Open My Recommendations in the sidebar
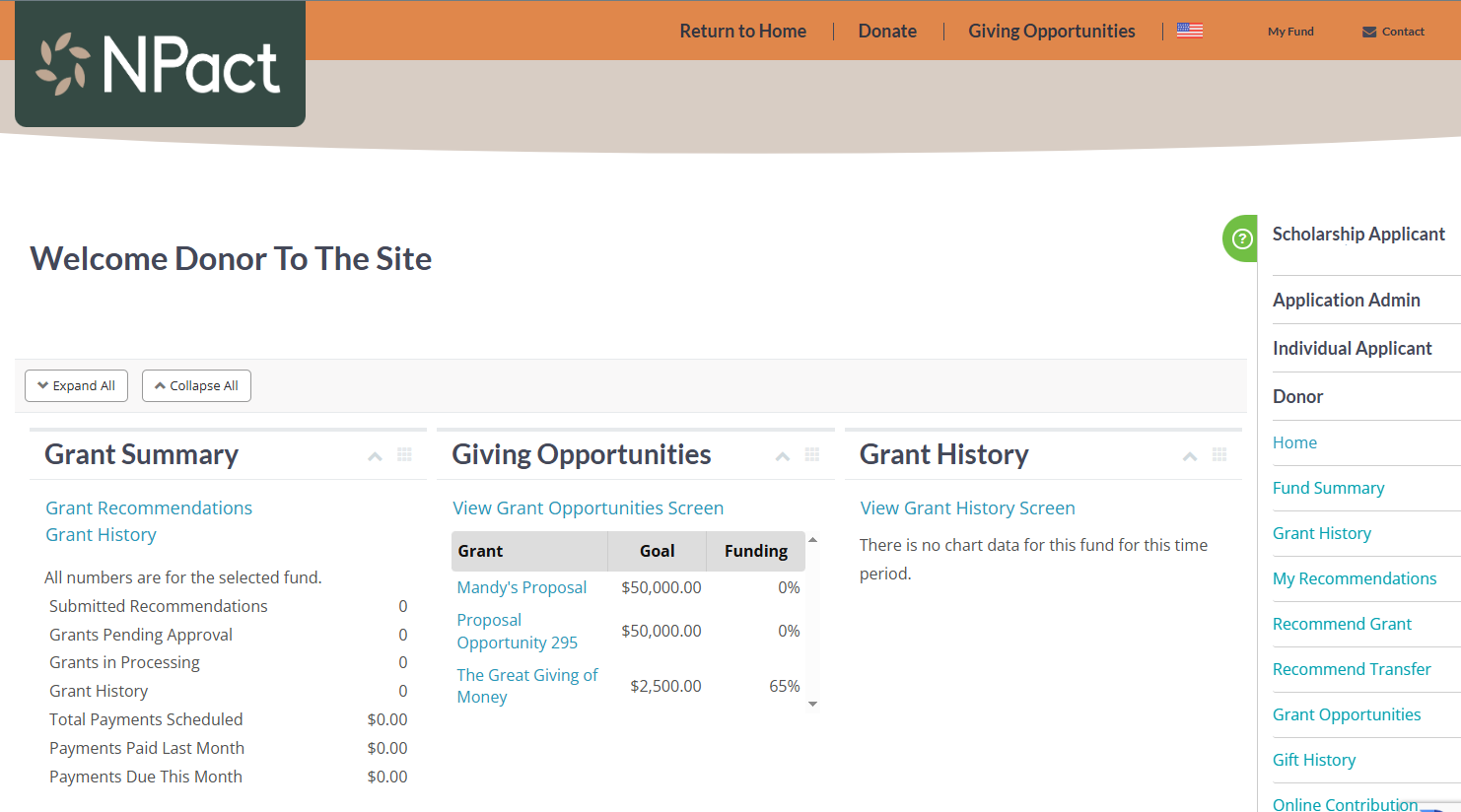This screenshot has width=1461, height=812. pyautogui.click(x=1355, y=578)
